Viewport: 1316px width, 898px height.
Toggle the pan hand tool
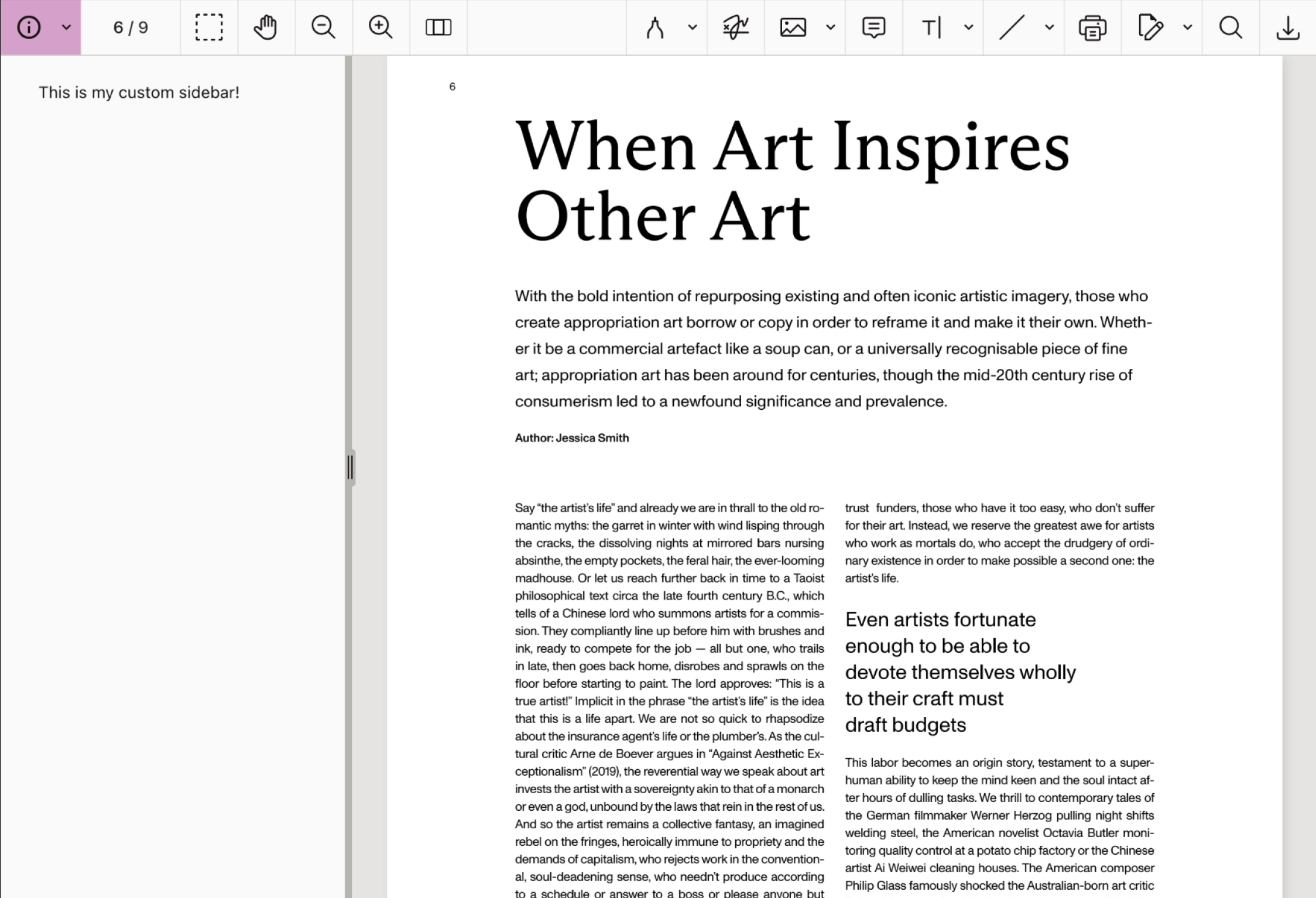[266, 28]
